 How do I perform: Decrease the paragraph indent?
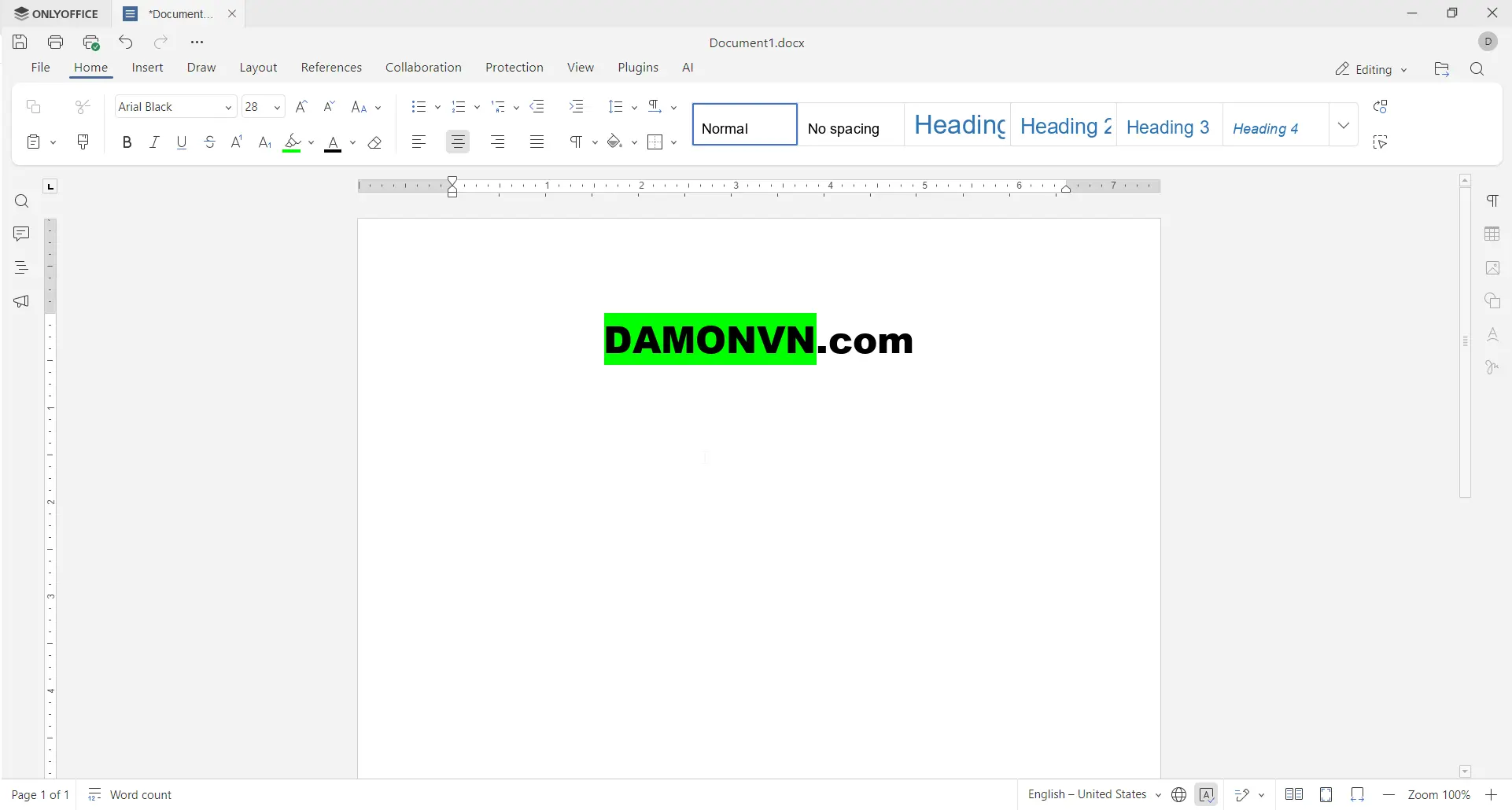click(x=538, y=107)
